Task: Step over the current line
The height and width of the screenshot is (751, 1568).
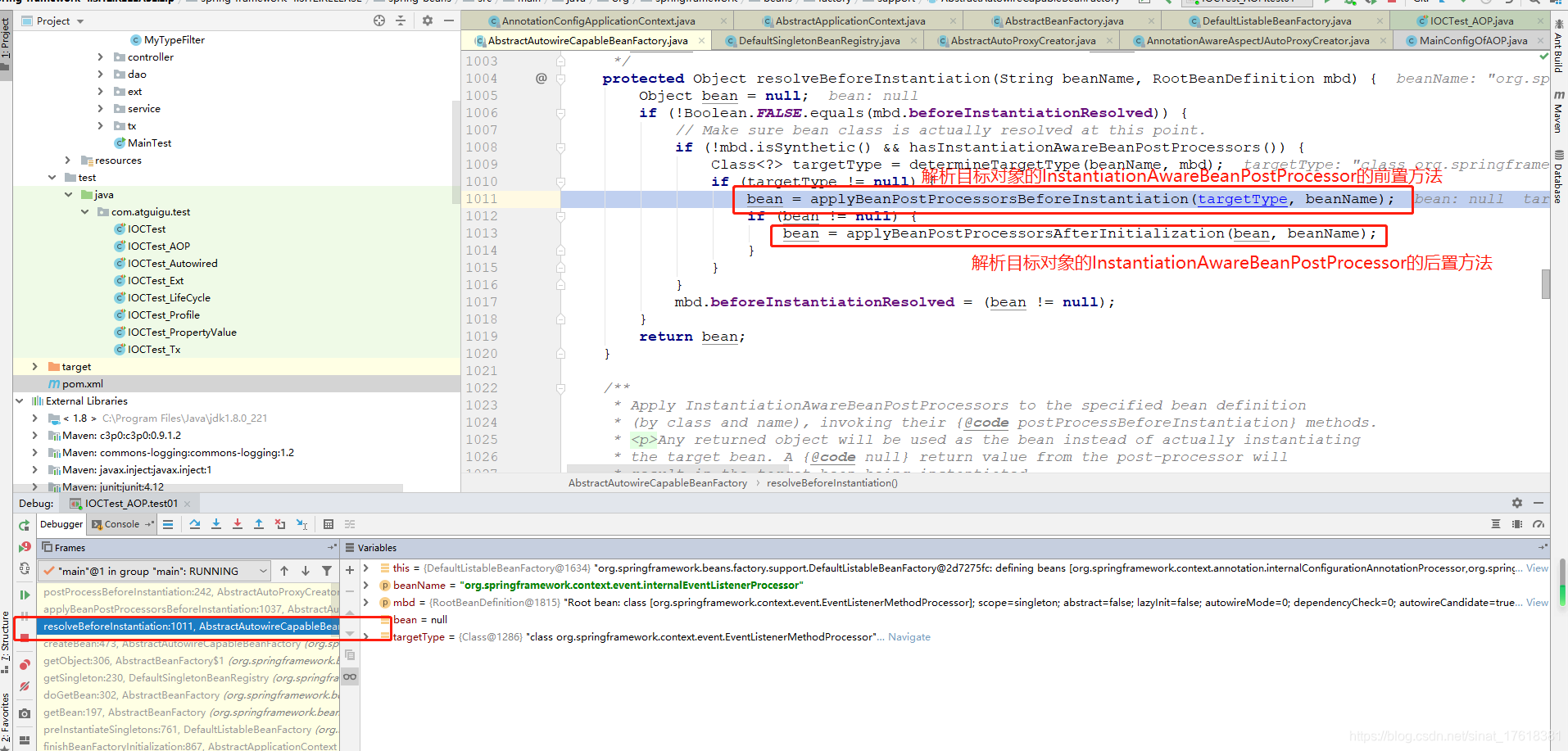Action: click(195, 524)
